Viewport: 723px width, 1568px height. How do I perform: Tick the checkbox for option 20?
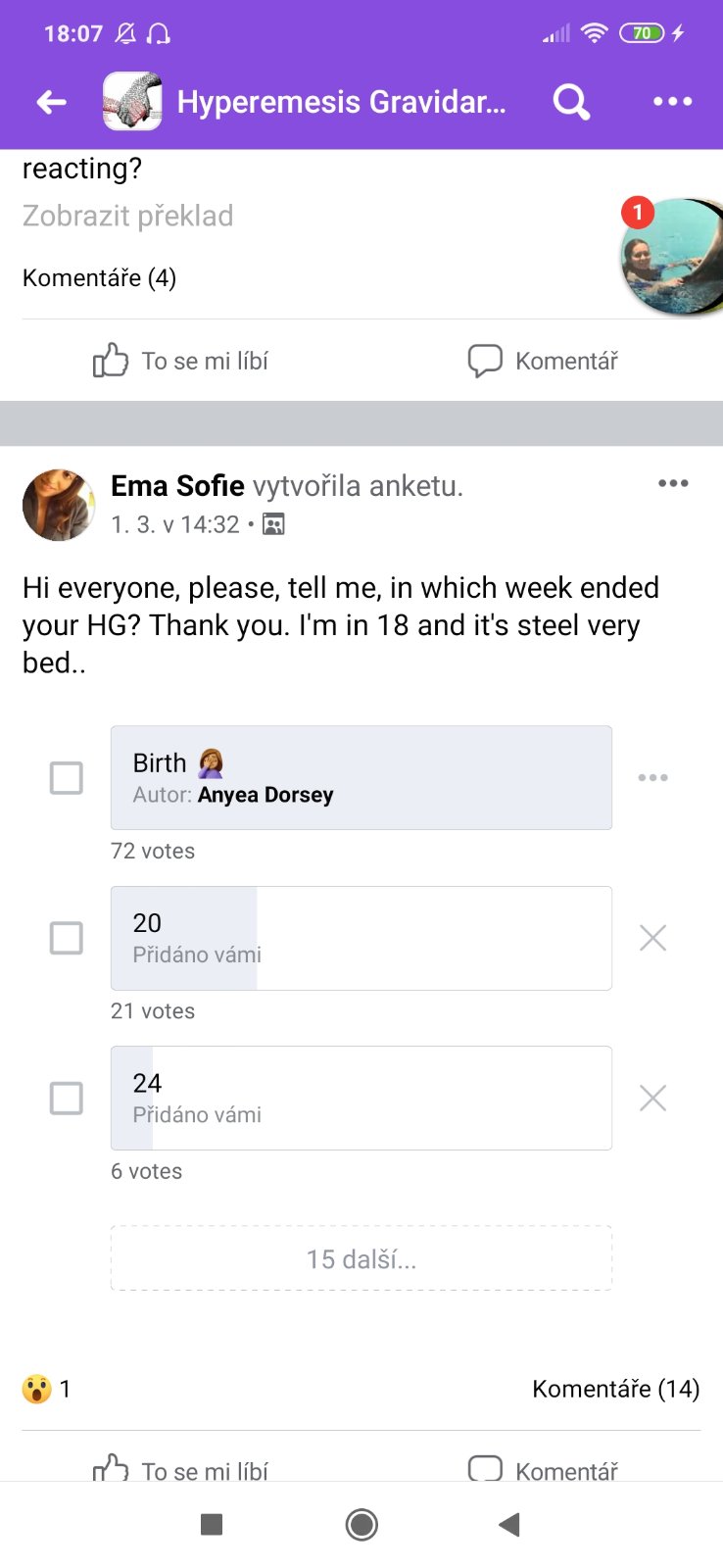tap(67, 938)
